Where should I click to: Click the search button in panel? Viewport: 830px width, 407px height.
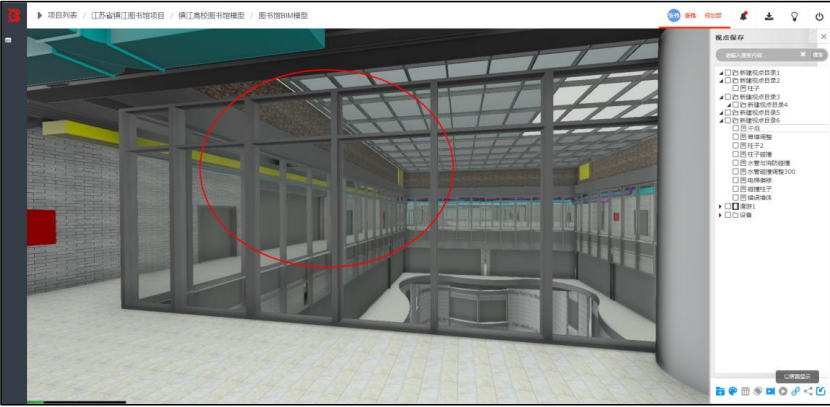pyautogui.click(x=818, y=55)
